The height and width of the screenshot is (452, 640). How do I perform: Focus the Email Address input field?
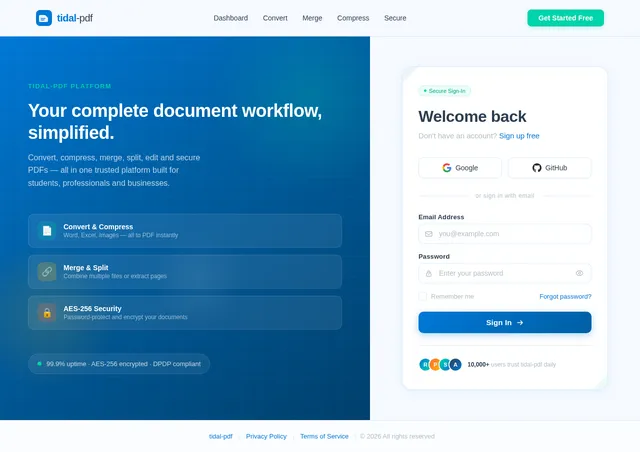[504, 234]
